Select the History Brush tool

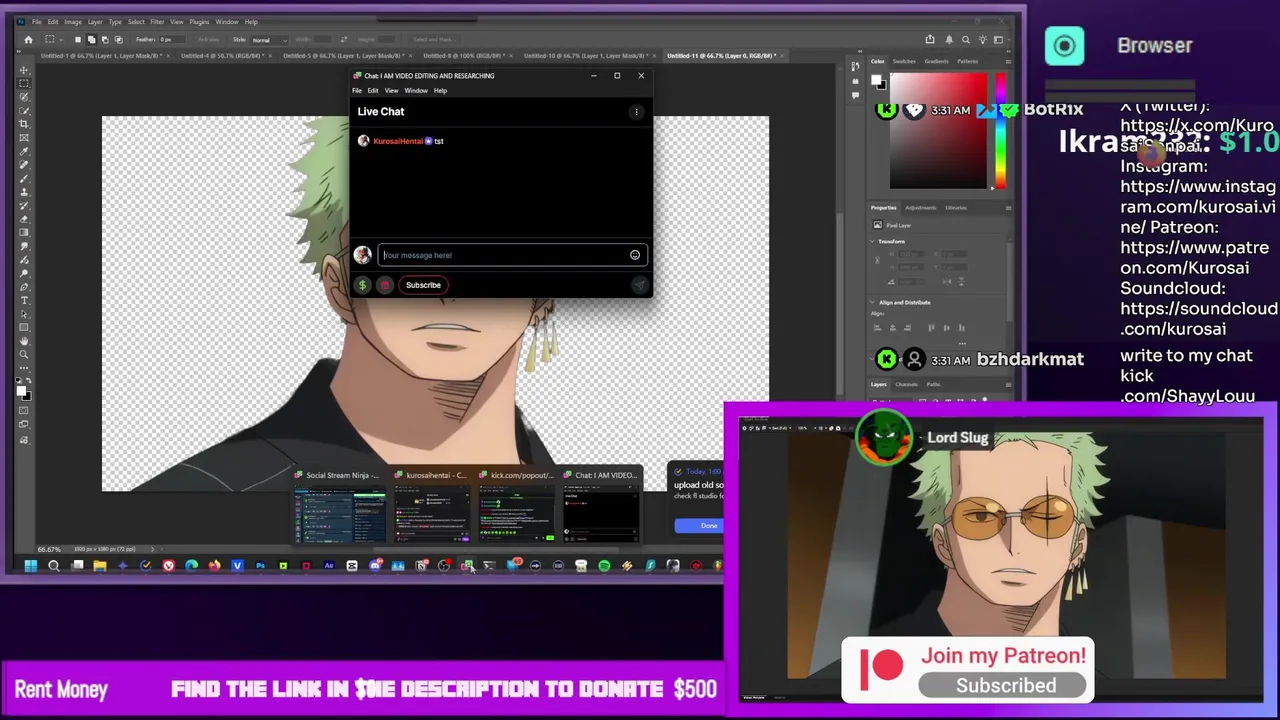(x=24, y=205)
